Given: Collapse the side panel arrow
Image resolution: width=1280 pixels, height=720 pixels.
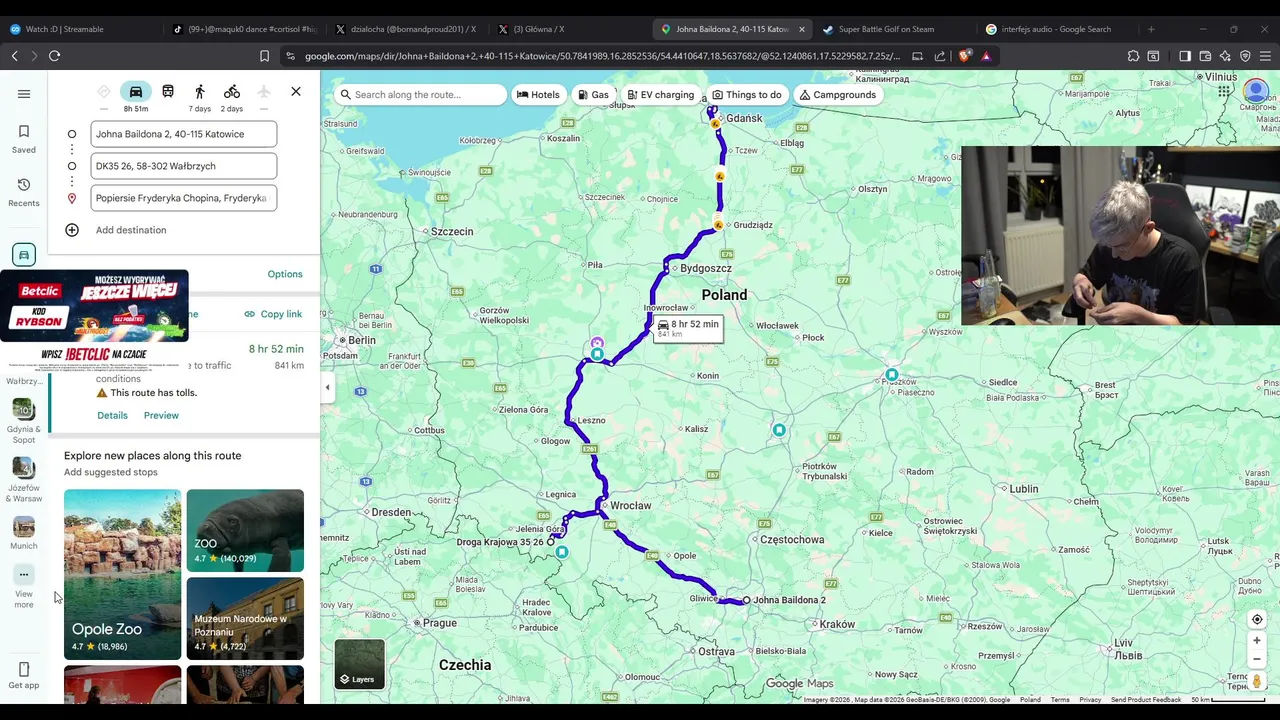Looking at the screenshot, I should [x=327, y=388].
